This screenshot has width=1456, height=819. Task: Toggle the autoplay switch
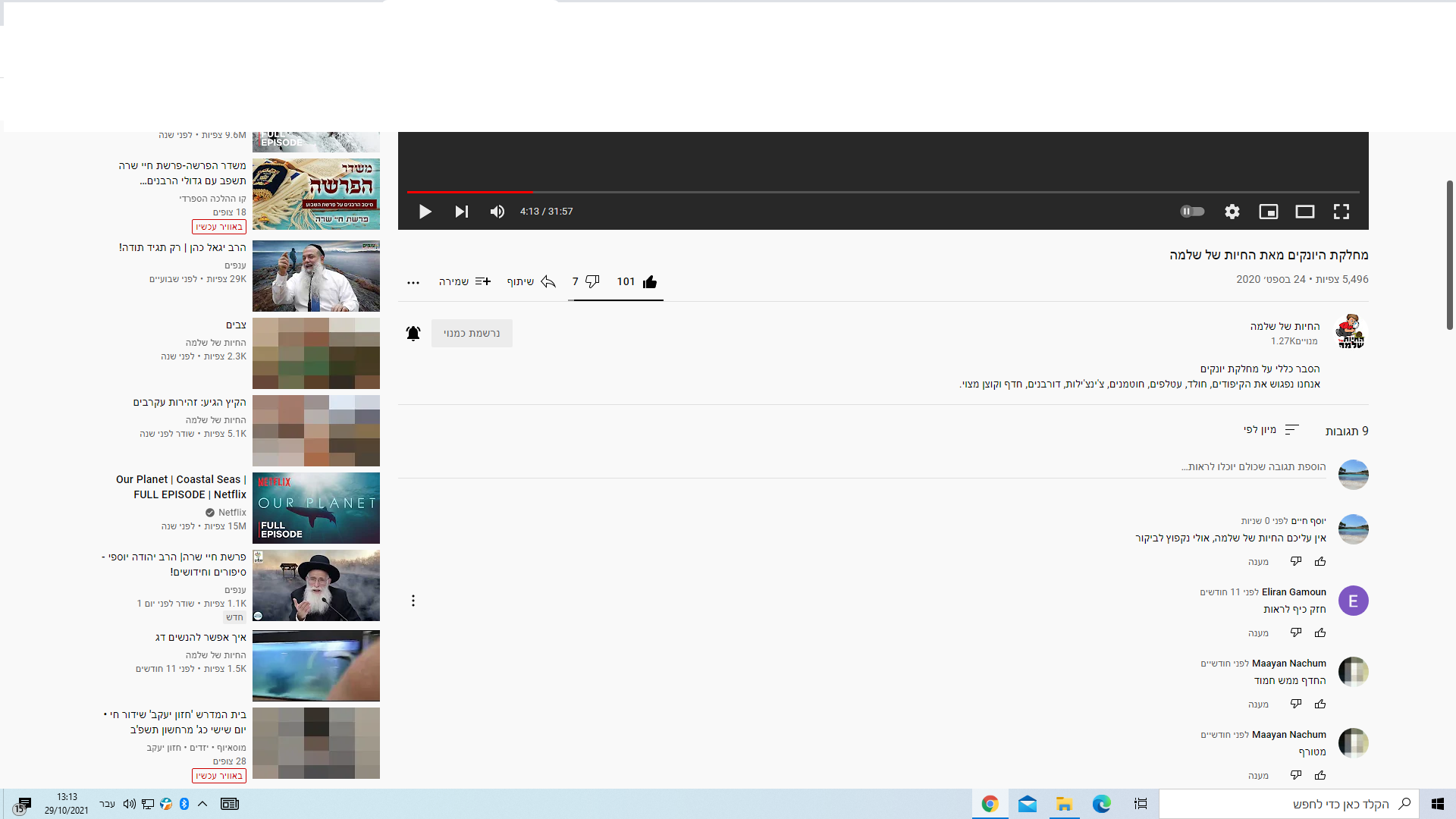click(x=1192, y=212)
